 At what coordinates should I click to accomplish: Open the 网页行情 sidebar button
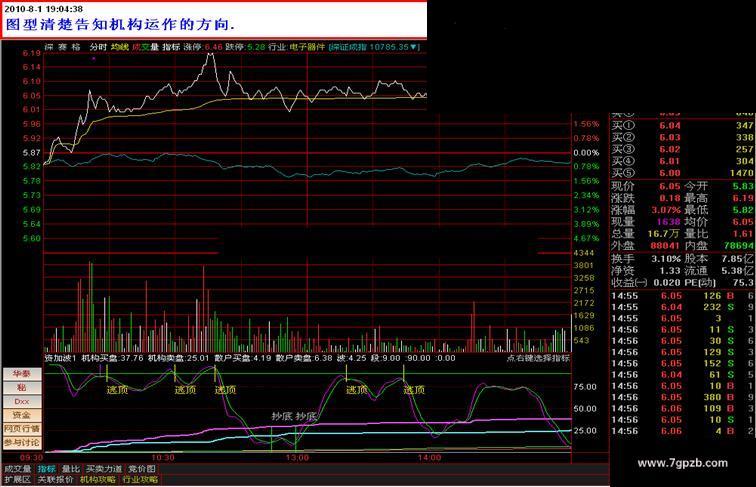point(22,429)
